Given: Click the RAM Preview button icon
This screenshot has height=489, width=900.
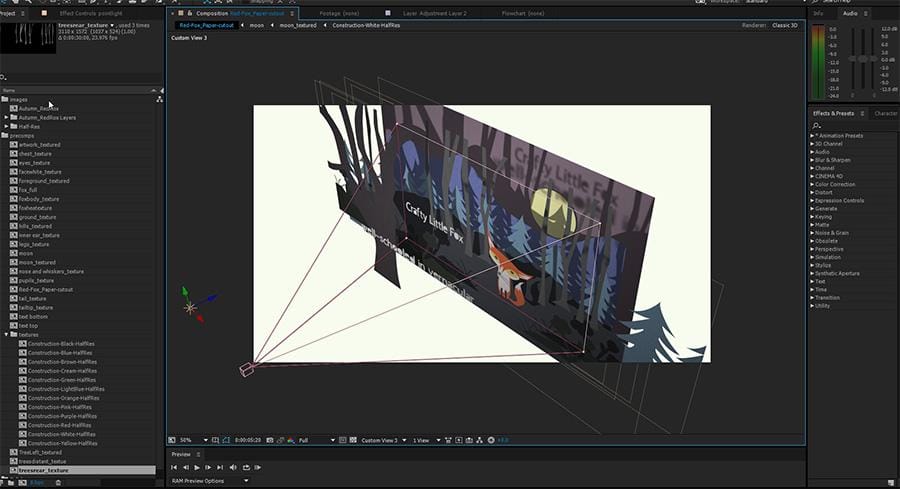Looking at the screenshot, I should [258, 468].
